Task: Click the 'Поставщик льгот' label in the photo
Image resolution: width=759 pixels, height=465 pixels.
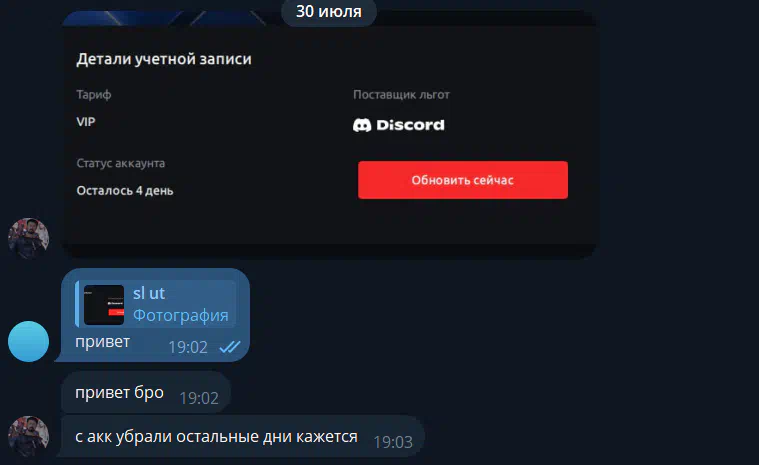Action: [x=401, y=94]
